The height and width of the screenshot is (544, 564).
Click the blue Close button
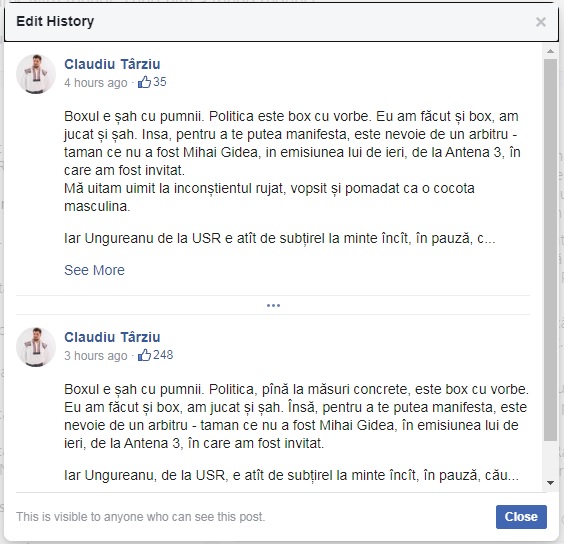pyautogui.click(x=521, y=517)
